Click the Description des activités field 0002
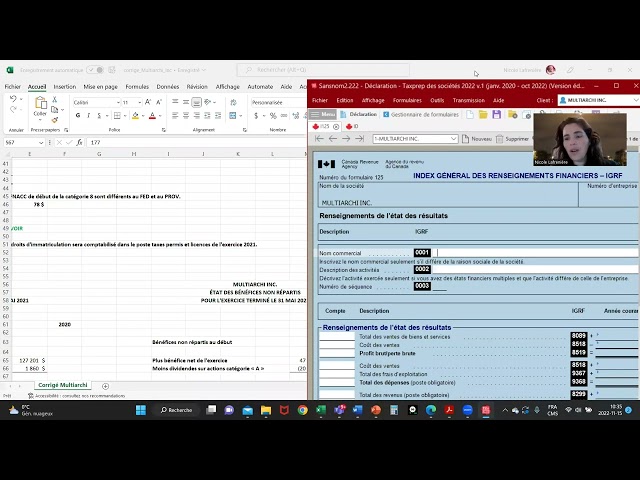 [x=535, y=269]
